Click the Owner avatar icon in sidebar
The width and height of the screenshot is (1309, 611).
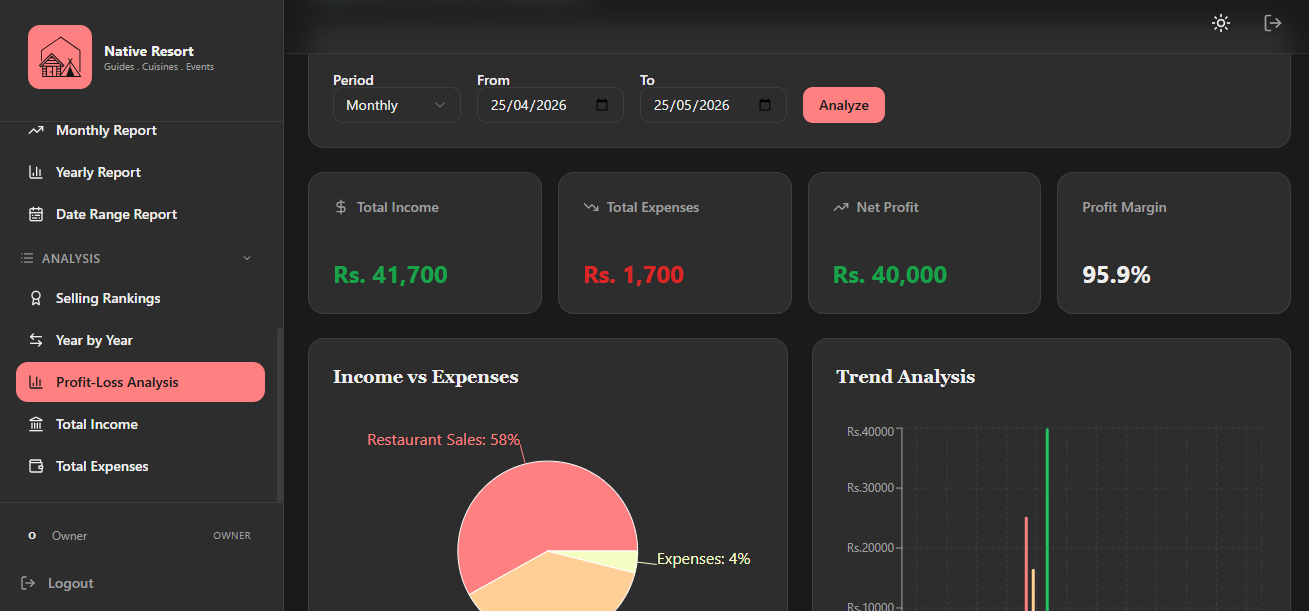point(32,536)
